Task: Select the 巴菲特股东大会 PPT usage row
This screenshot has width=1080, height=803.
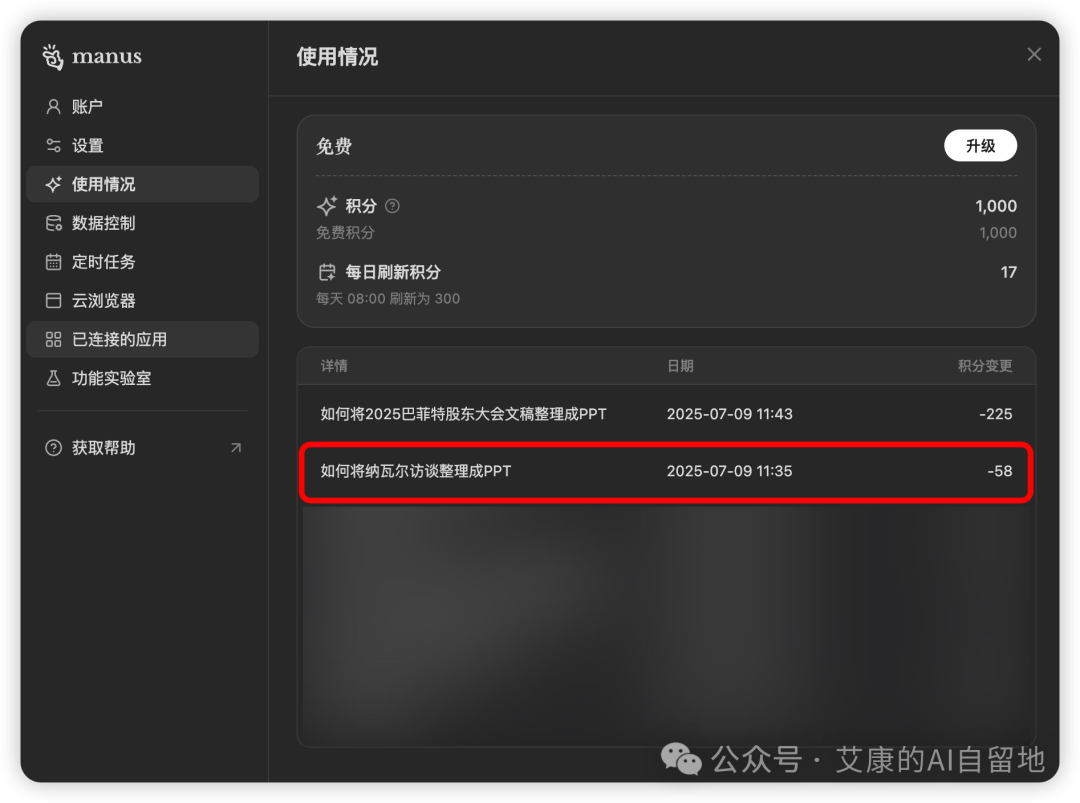Action: 665,413
